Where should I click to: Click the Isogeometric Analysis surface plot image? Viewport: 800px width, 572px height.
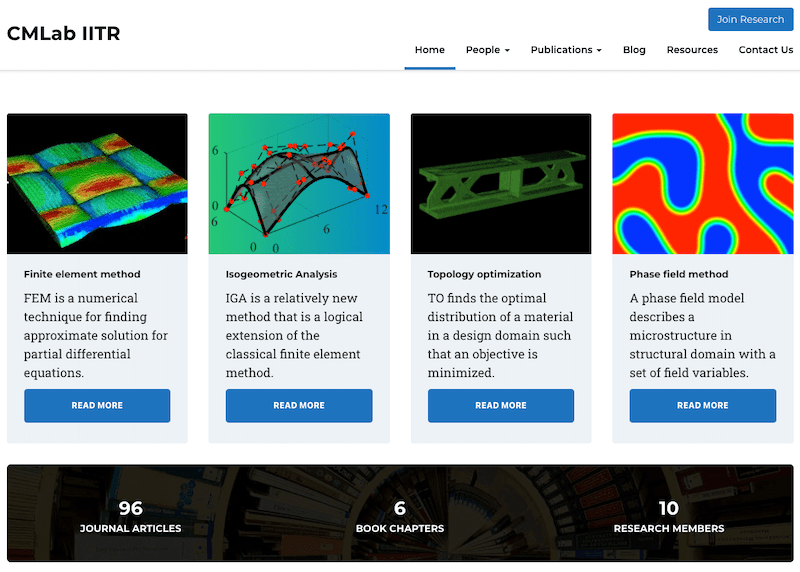point(299,184)
